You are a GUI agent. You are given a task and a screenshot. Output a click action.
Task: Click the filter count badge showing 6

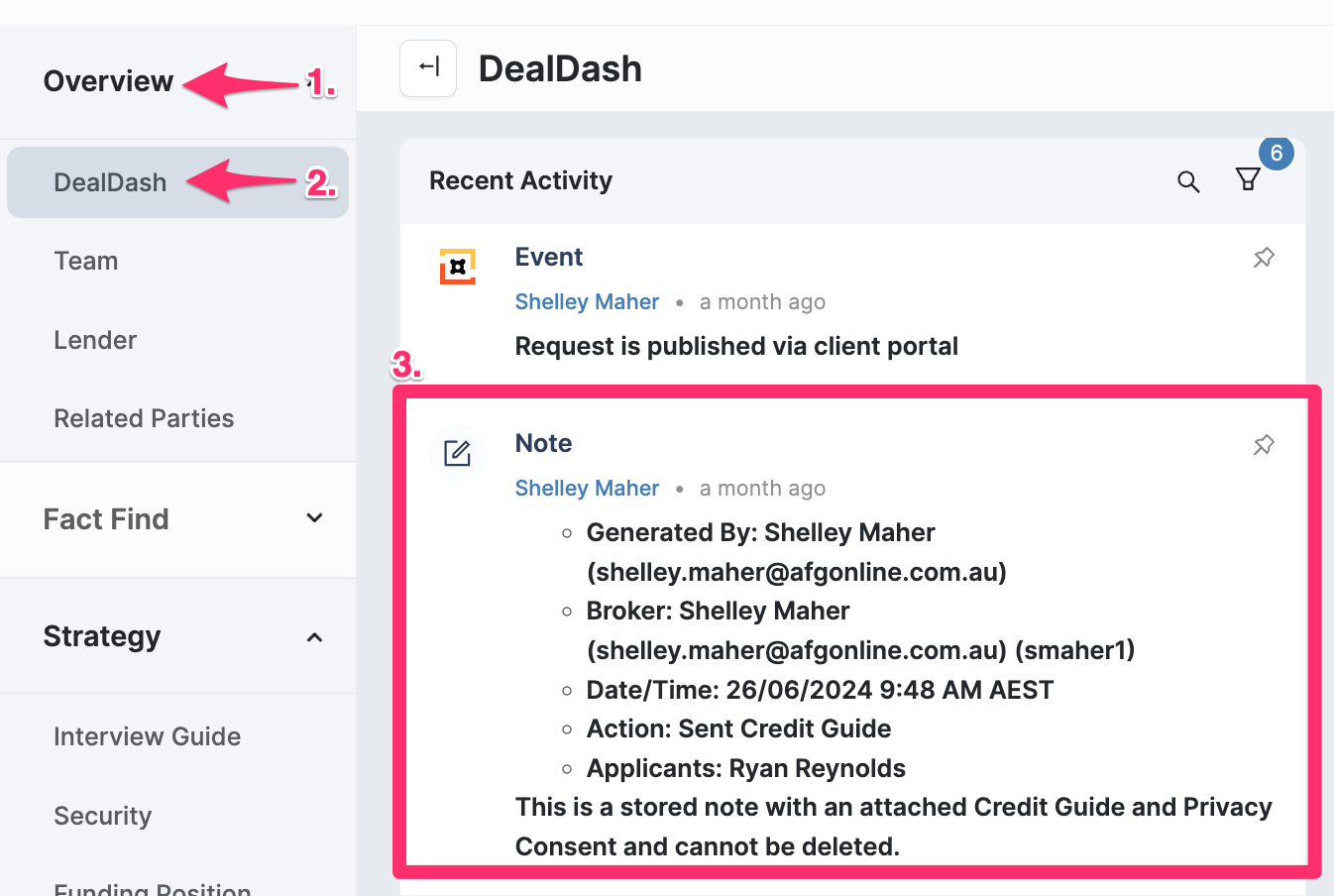(1276, 154)
